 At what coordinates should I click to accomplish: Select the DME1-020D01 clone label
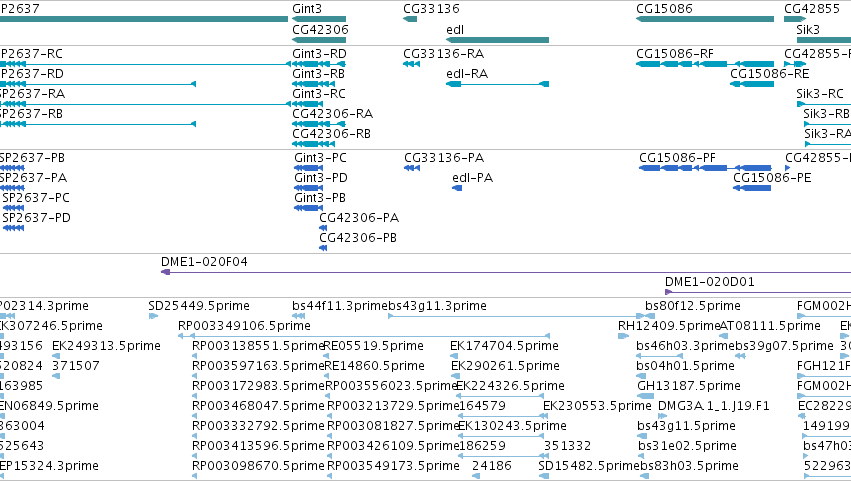(x=709, y=282)
